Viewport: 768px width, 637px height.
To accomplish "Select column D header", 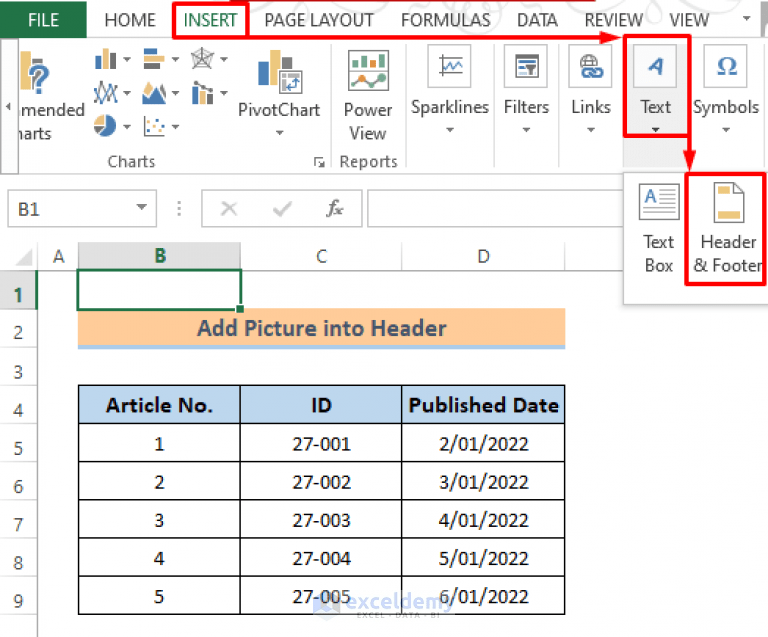I will [483, 256].
